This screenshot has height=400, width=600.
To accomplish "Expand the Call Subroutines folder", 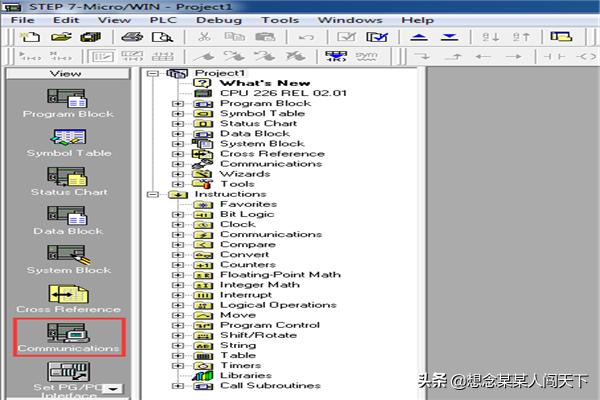I will [177, 386].
